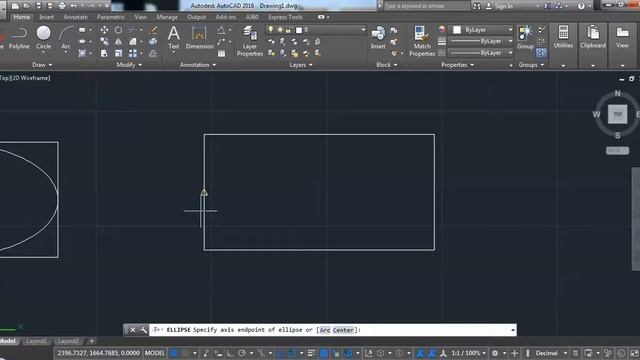
Task: Click the Array tool in Modify panel
Action: click(x=133, y=53)
